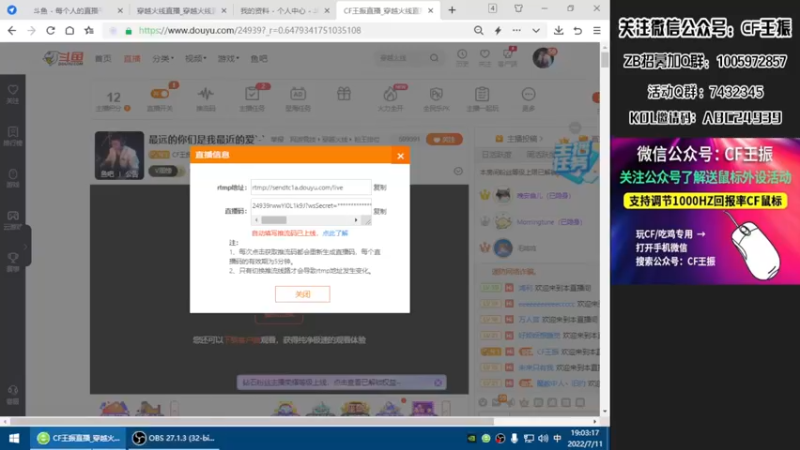Click the lightning speed-mode icon
The width and height of the screenshot is (800, 450).
tap(498, 31)
